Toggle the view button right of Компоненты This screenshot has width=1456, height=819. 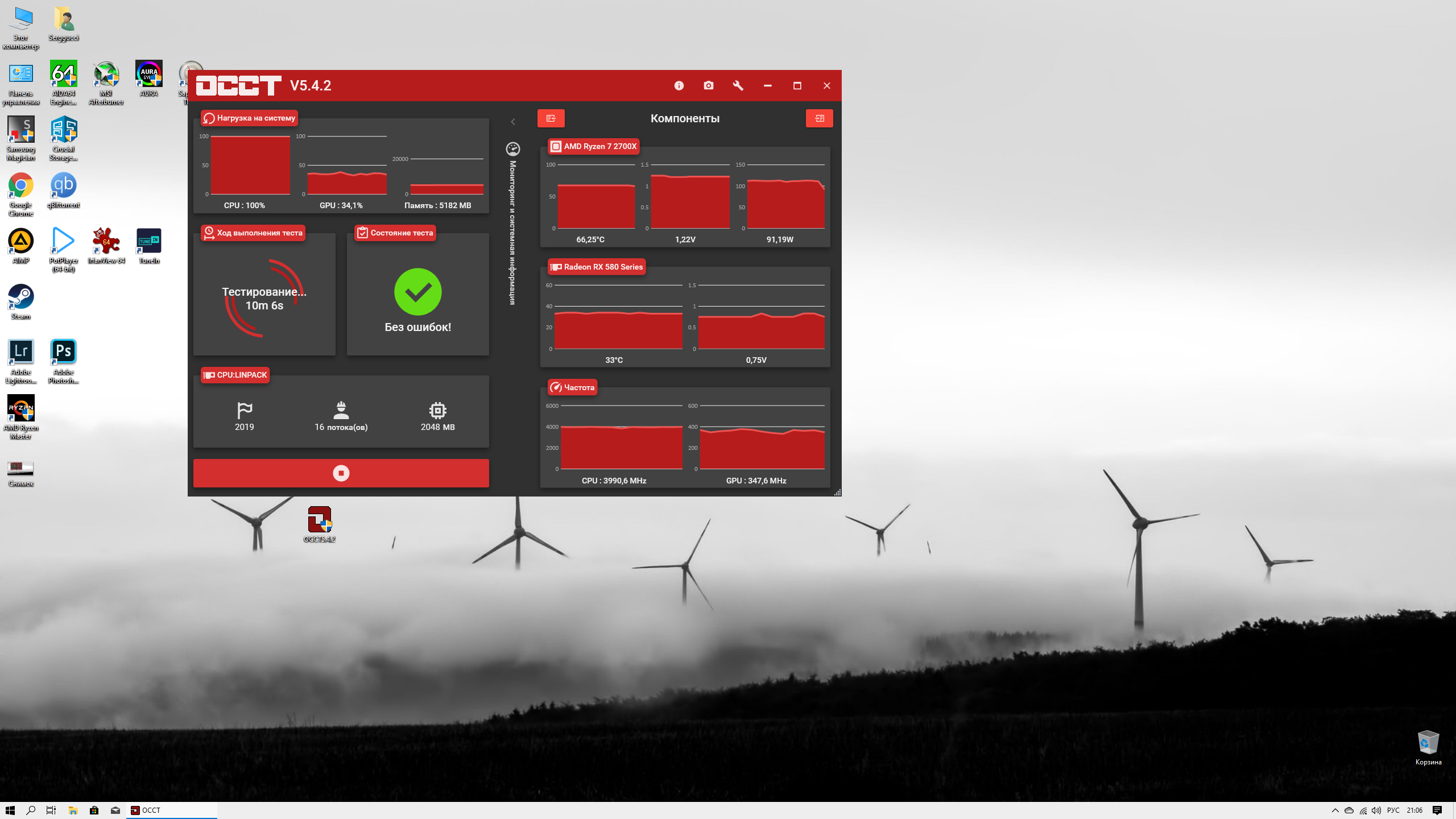point(819,118)
